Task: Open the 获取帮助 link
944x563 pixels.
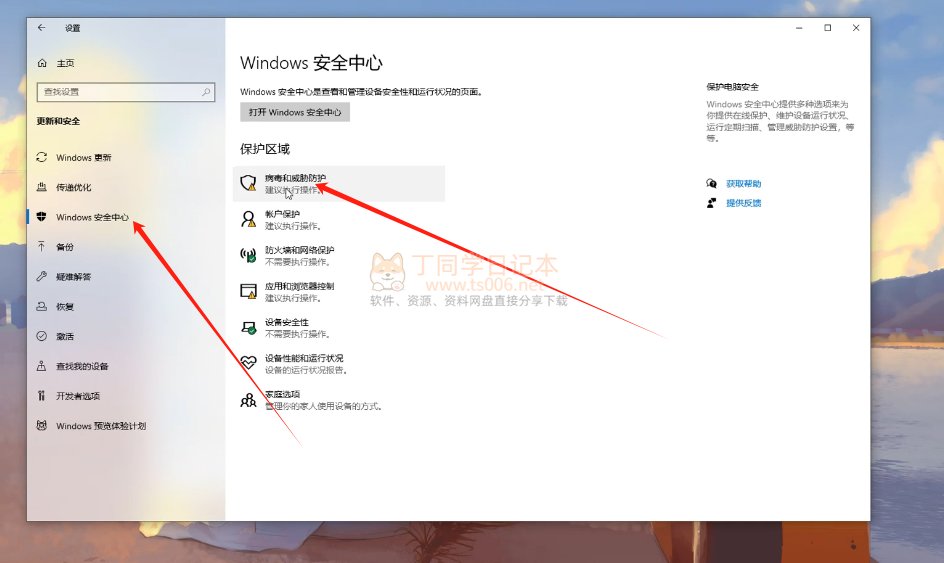Action: (x=744, y=183)
